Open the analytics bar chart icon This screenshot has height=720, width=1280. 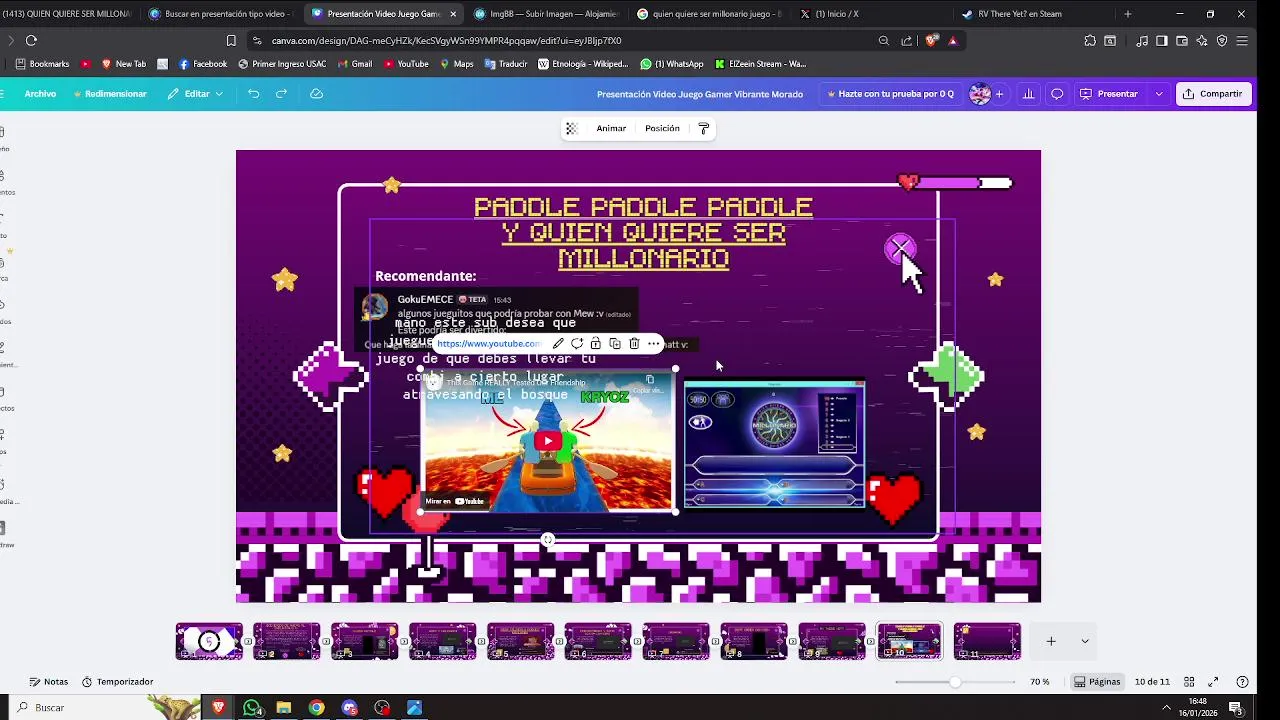(x=1028, y=94)
